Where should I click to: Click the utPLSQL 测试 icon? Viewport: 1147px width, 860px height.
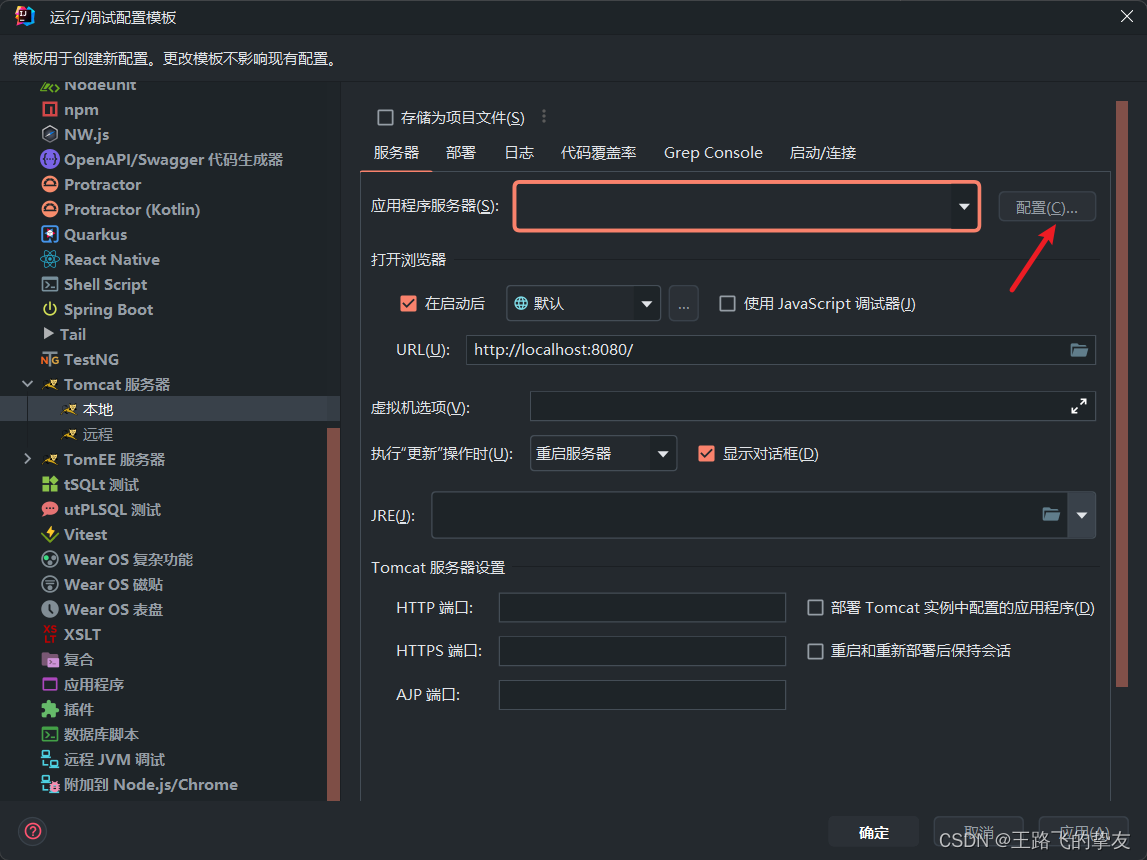click(50, 509)
